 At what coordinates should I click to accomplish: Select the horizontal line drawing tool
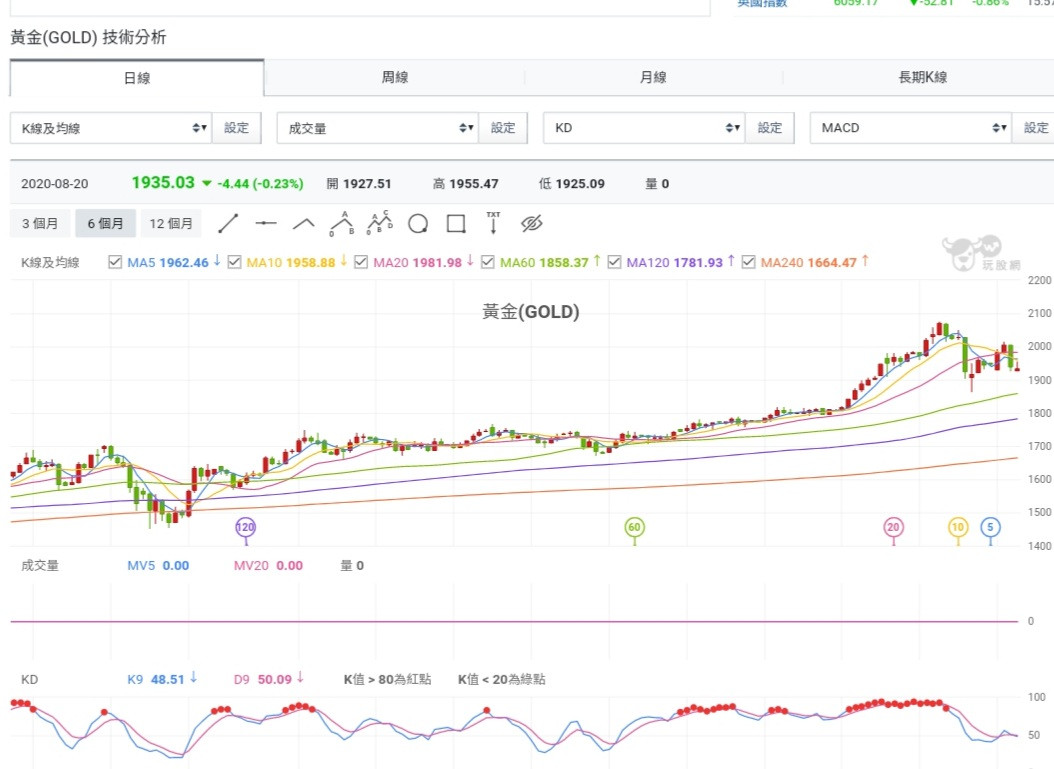point(266,223)
